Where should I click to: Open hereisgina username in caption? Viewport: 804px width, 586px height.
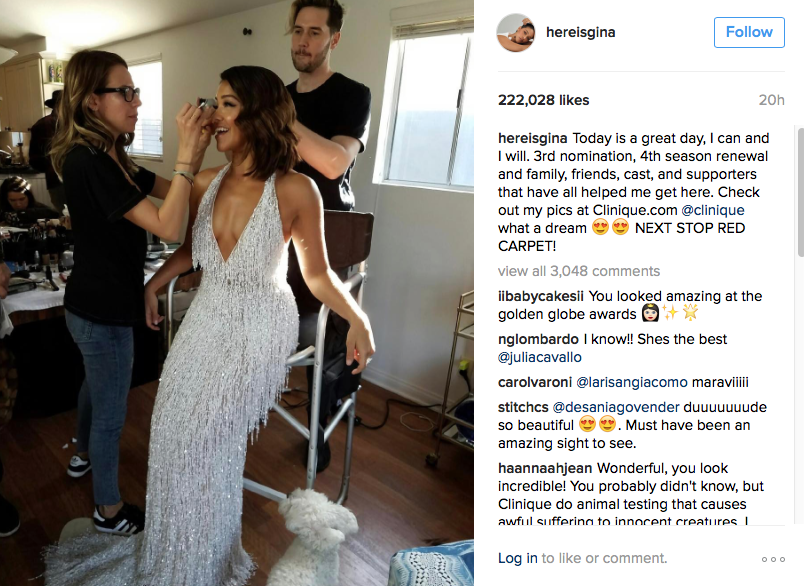533,138
